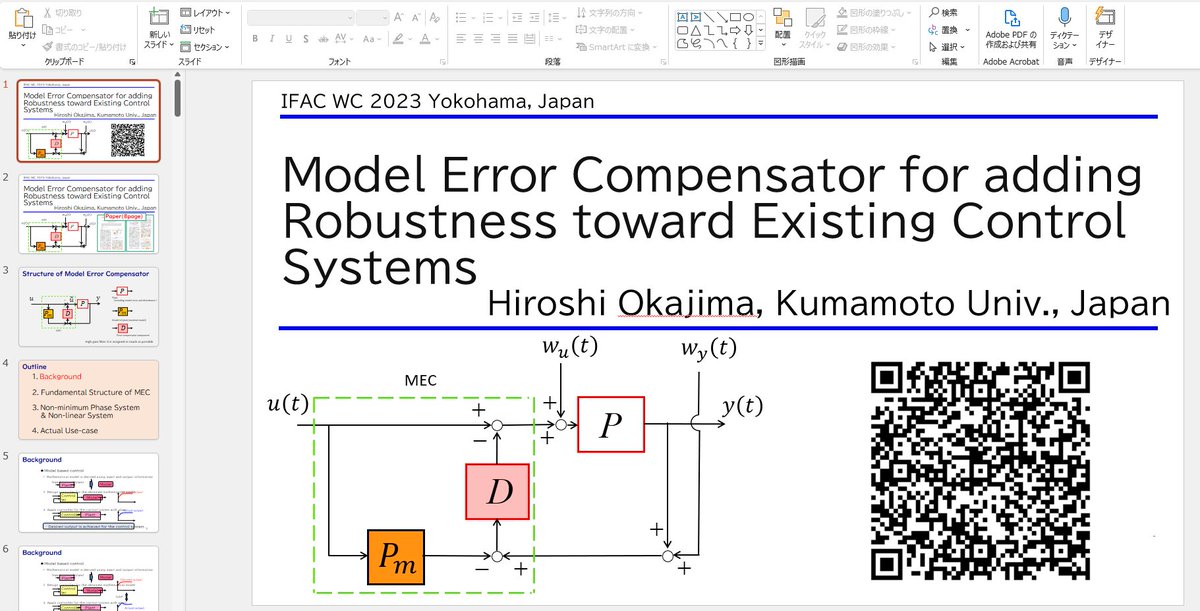Select the Format Painter (書式のコピー/貼り付け) brush
Image resolution: width=1200 pixels, height=611 pixels.
(48, 46)
